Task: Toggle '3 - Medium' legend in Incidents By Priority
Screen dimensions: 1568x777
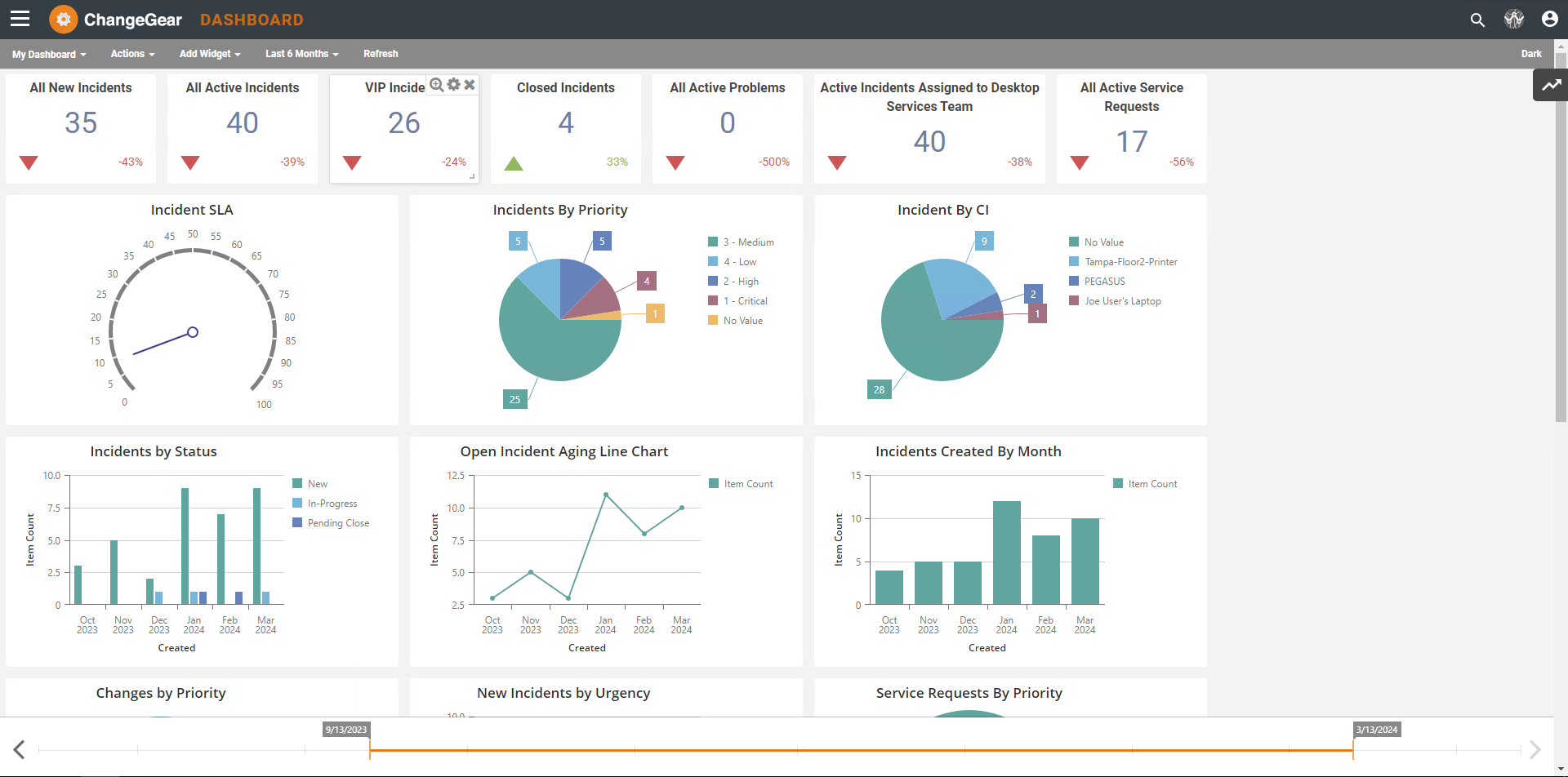Action: [x=747, y=242]
